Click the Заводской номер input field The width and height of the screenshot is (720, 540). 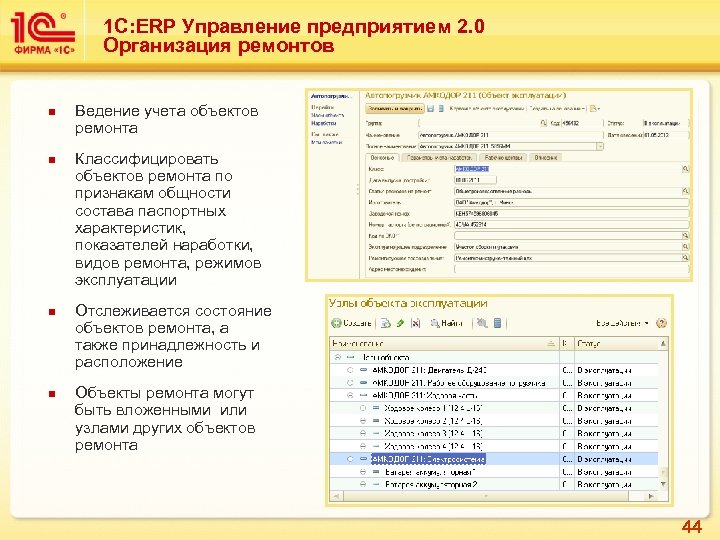pyautogui.click(x=571, y=214)
